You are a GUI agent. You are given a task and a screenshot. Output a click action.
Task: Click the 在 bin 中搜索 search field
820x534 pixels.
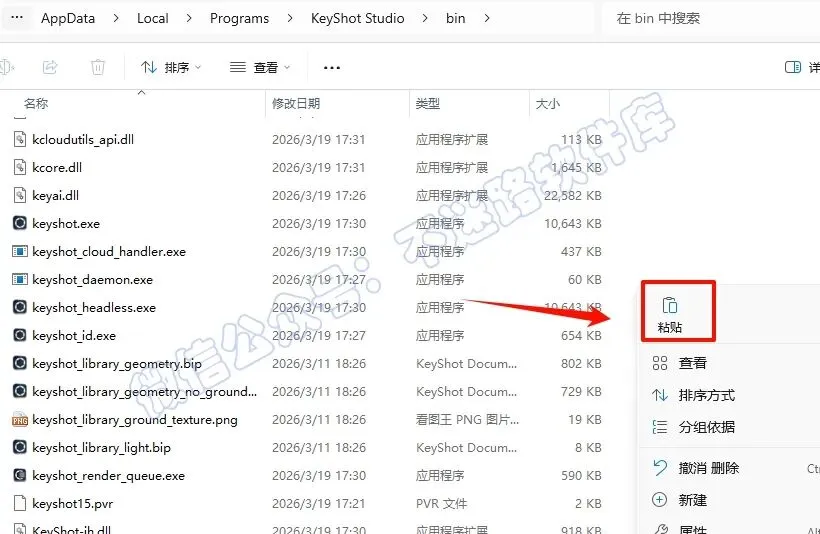click(711, 18)
